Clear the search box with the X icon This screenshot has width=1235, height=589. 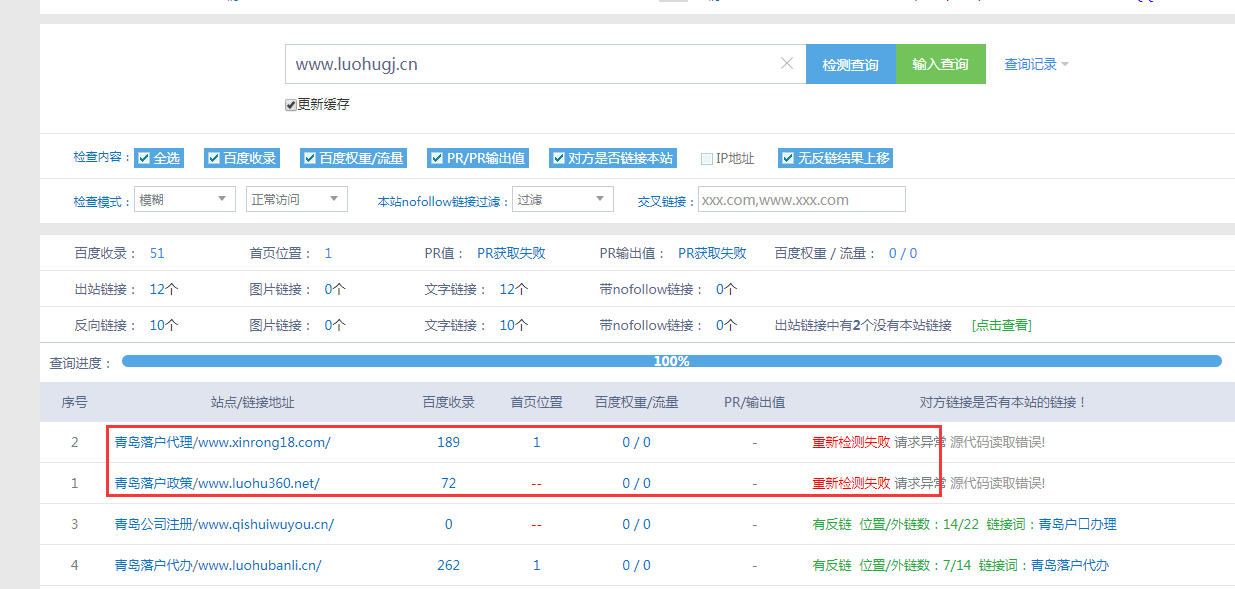pyautogui.click(x=786, y=63)
